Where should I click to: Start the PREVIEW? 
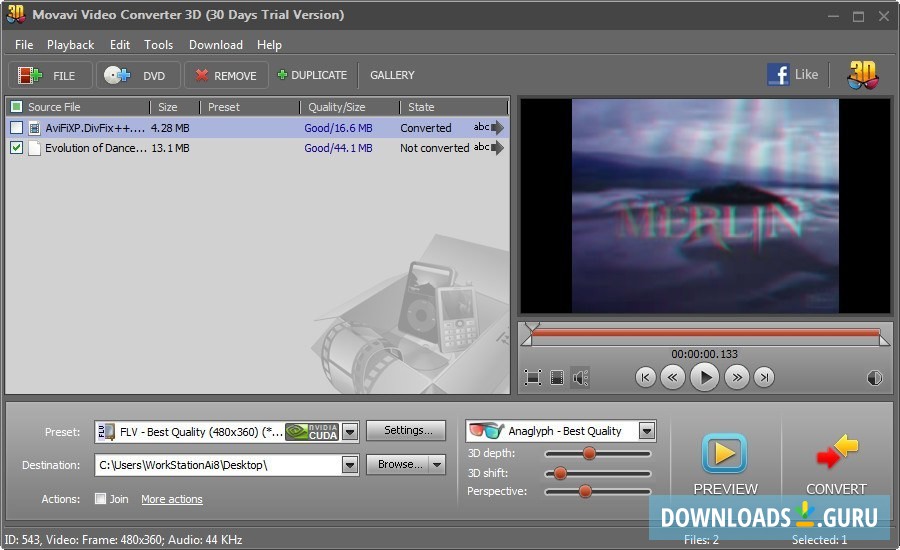pos(725,464)
